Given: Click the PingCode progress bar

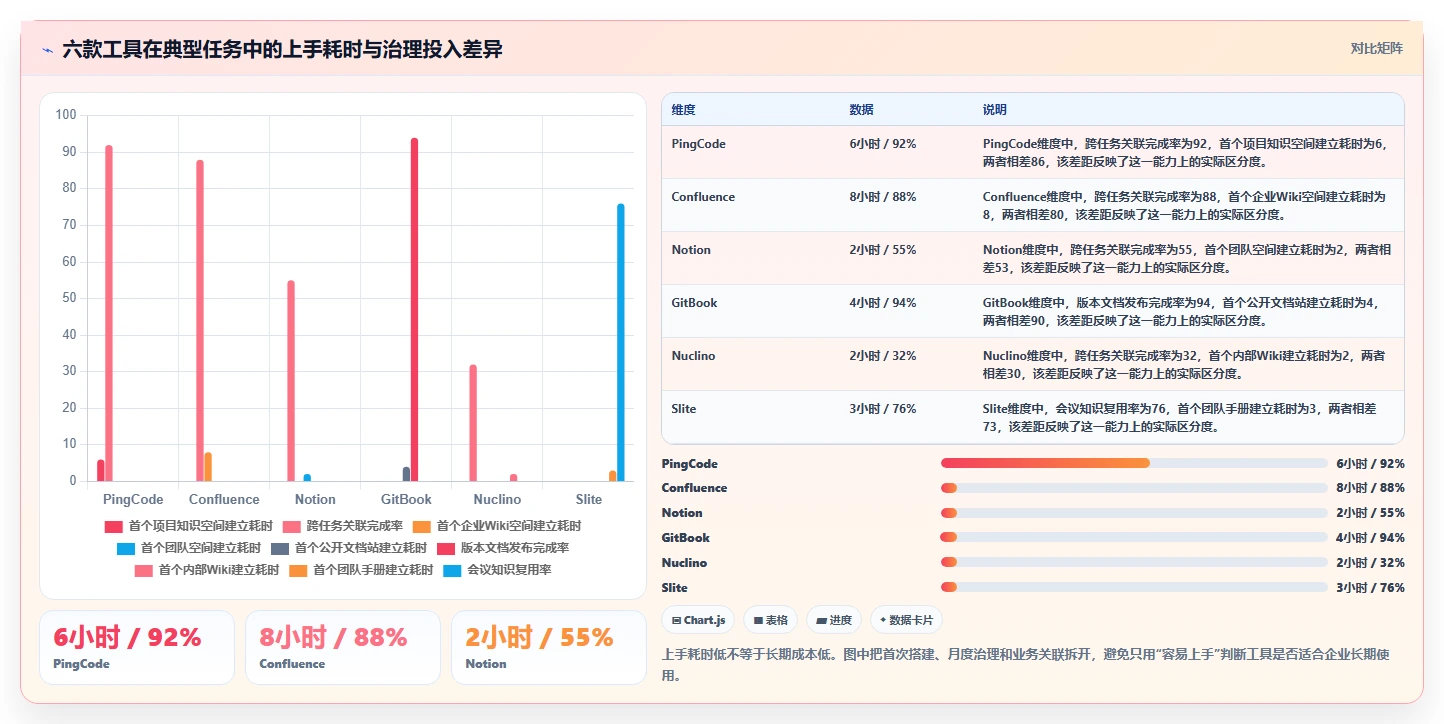Looking at the screenshot, I should coord(1134,463).
